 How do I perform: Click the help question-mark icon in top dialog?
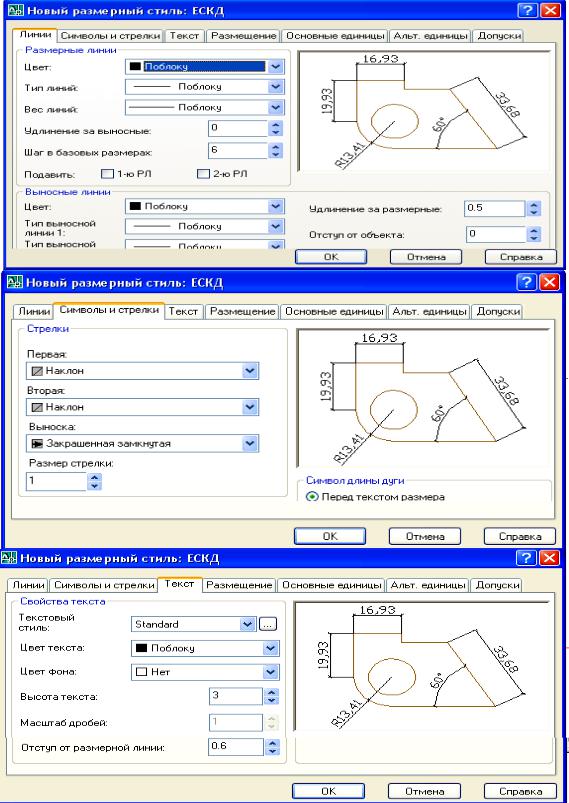(527, 10)
